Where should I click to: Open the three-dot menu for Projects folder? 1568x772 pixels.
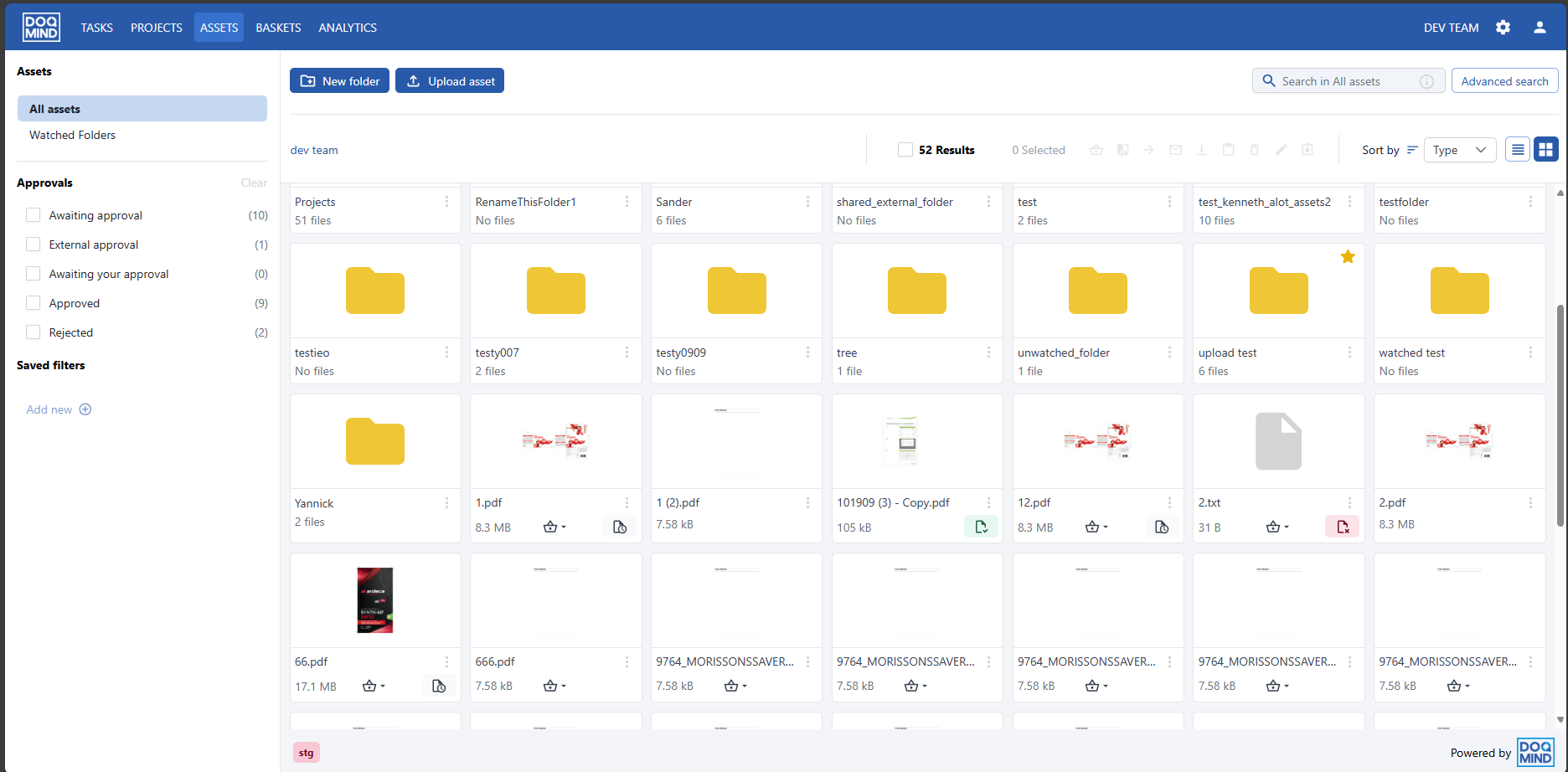point(446,202)
